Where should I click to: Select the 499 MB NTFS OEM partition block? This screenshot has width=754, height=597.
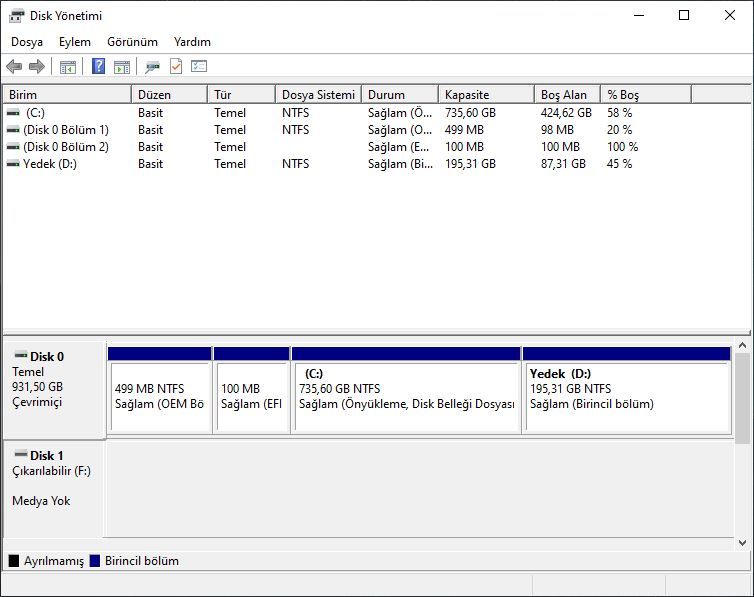[160, 390]
